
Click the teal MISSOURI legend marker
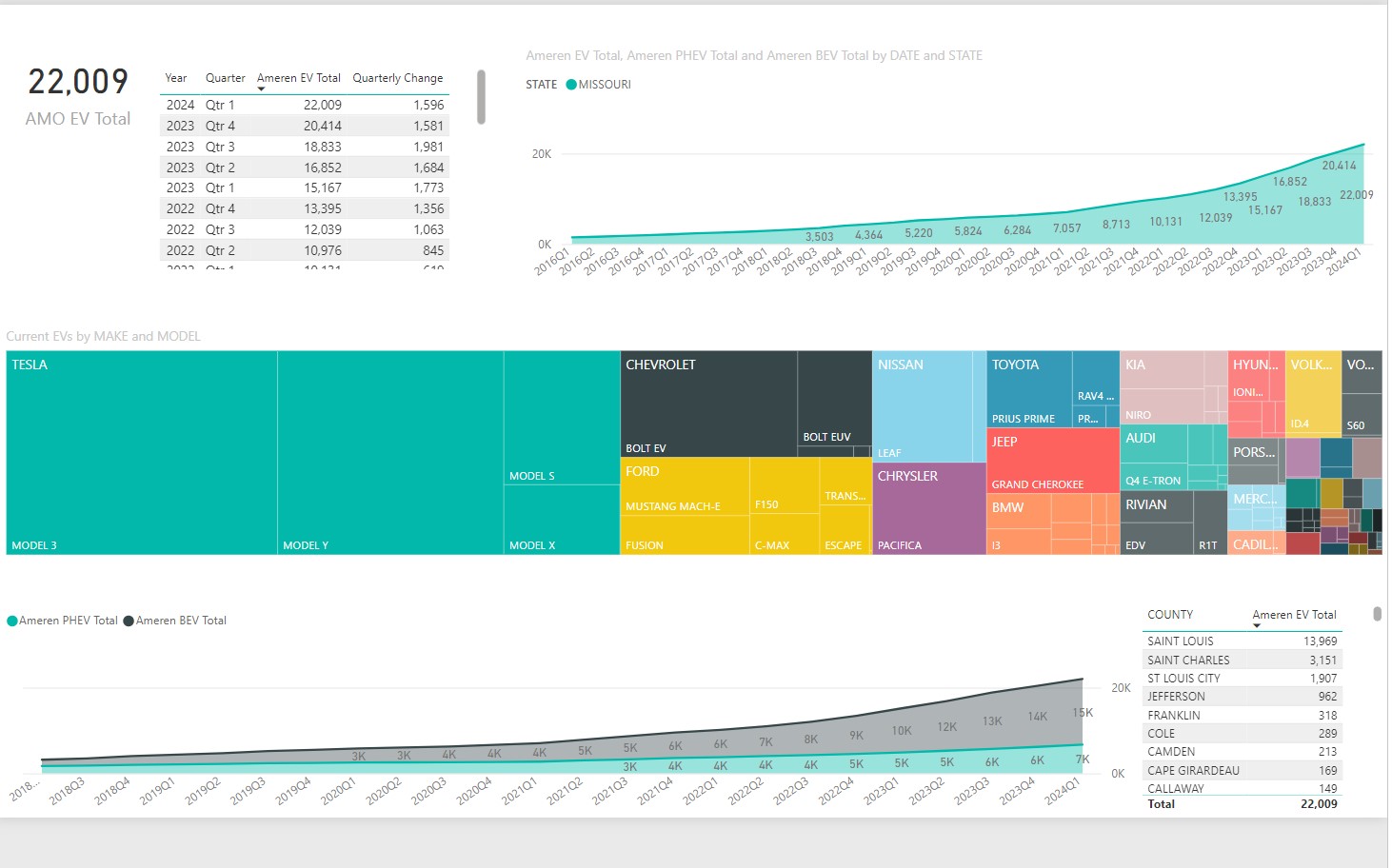tap(571, 85)
